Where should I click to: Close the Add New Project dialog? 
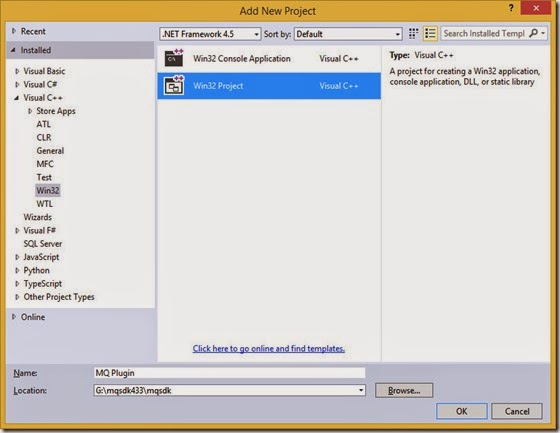(536, 8)
